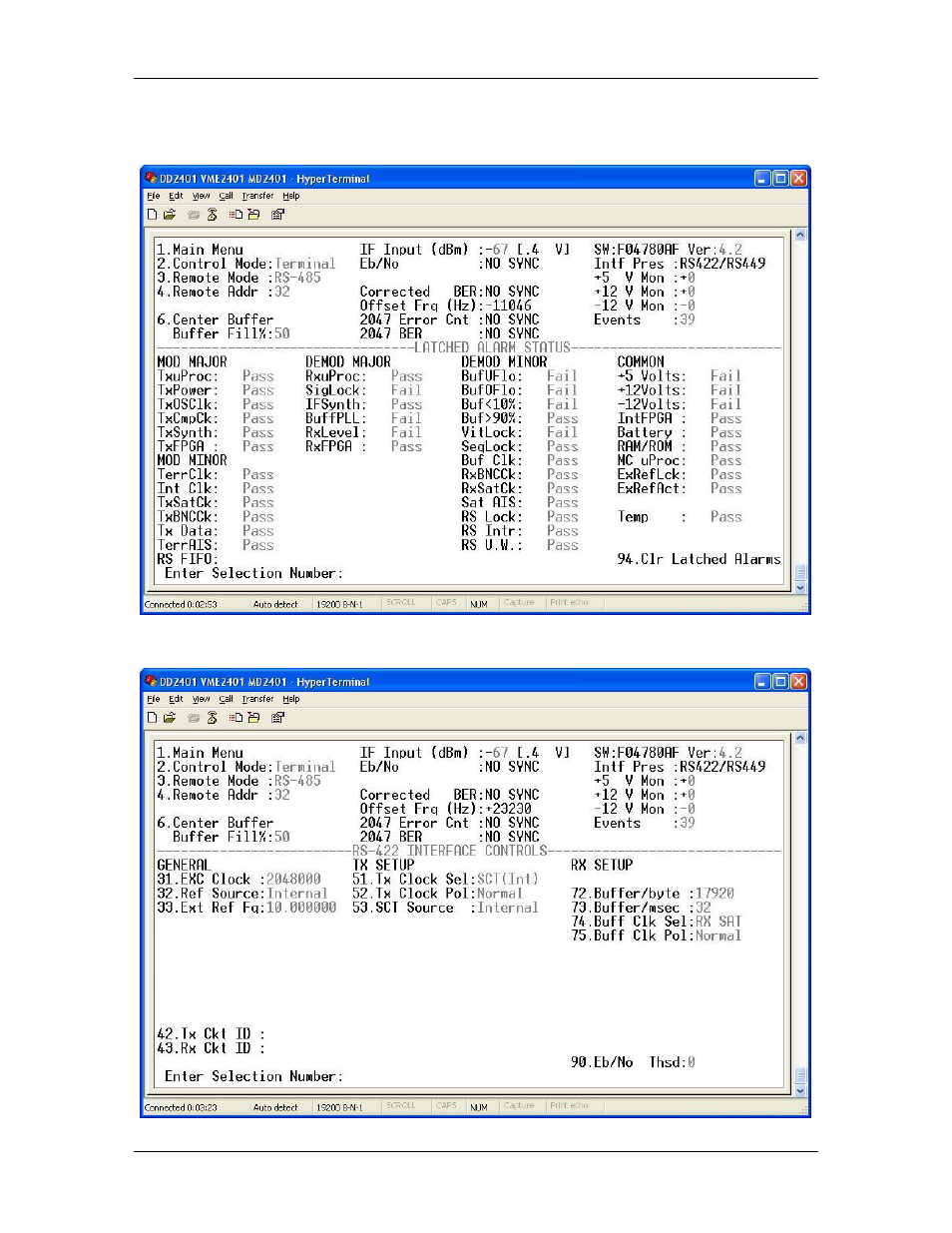Click 'Offset Frq (Hz):+23230' line

tap(446, 809)
